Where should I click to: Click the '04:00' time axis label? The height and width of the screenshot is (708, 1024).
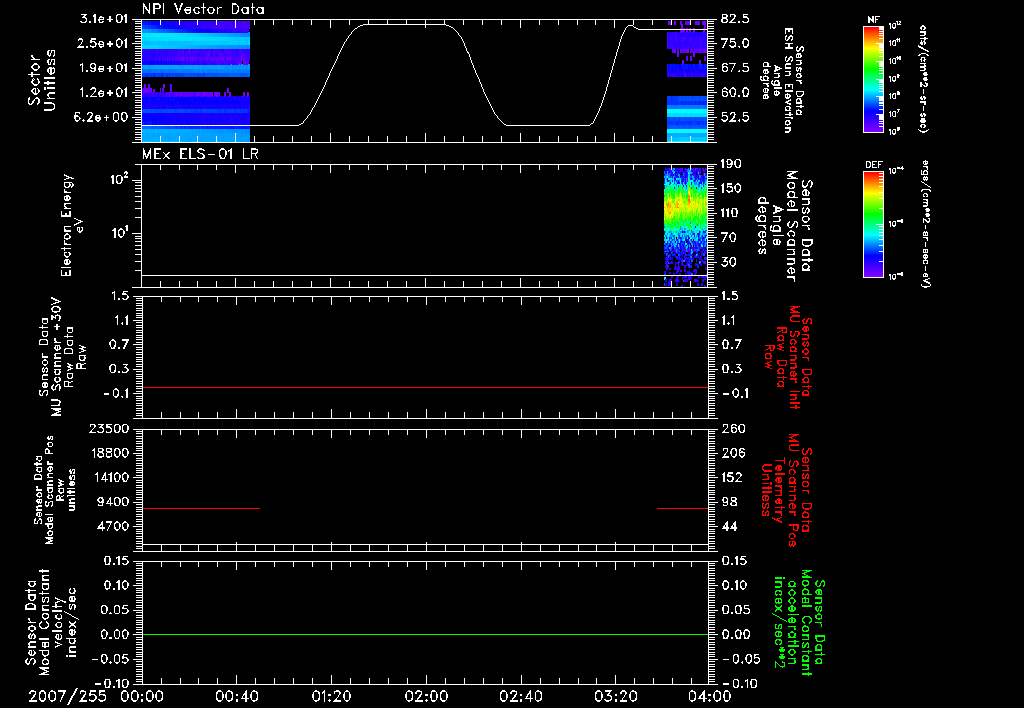click(710, 696)
